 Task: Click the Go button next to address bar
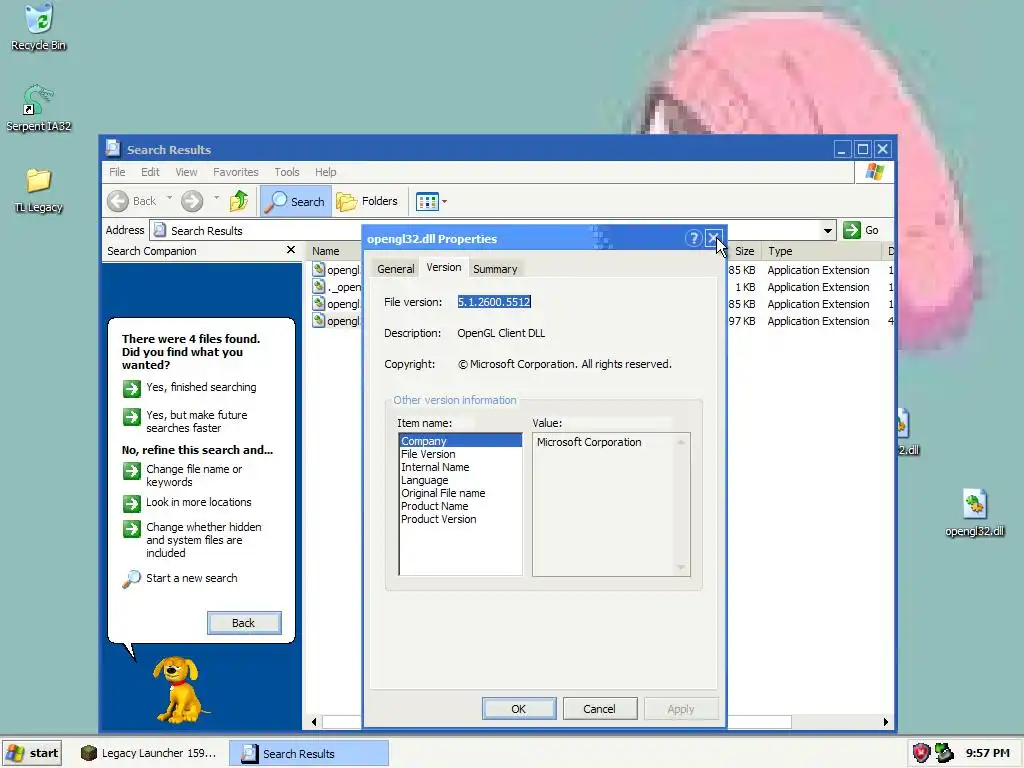pos(861,230)
